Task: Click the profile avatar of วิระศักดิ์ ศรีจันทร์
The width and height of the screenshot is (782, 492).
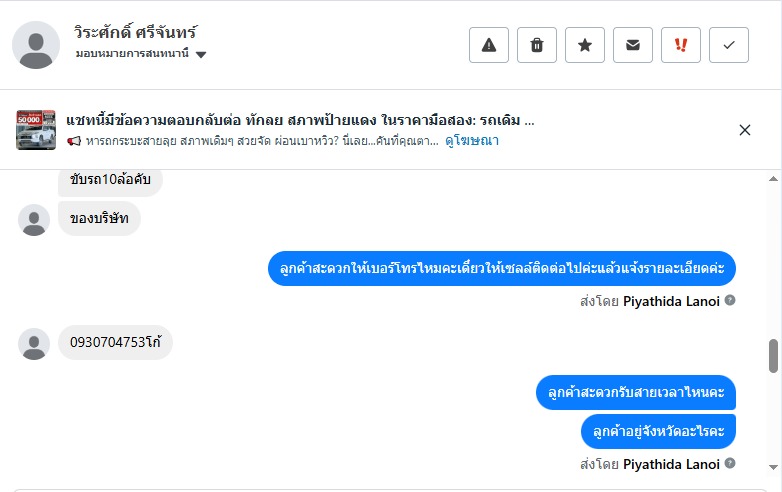Action: click(x=37, y=45)
